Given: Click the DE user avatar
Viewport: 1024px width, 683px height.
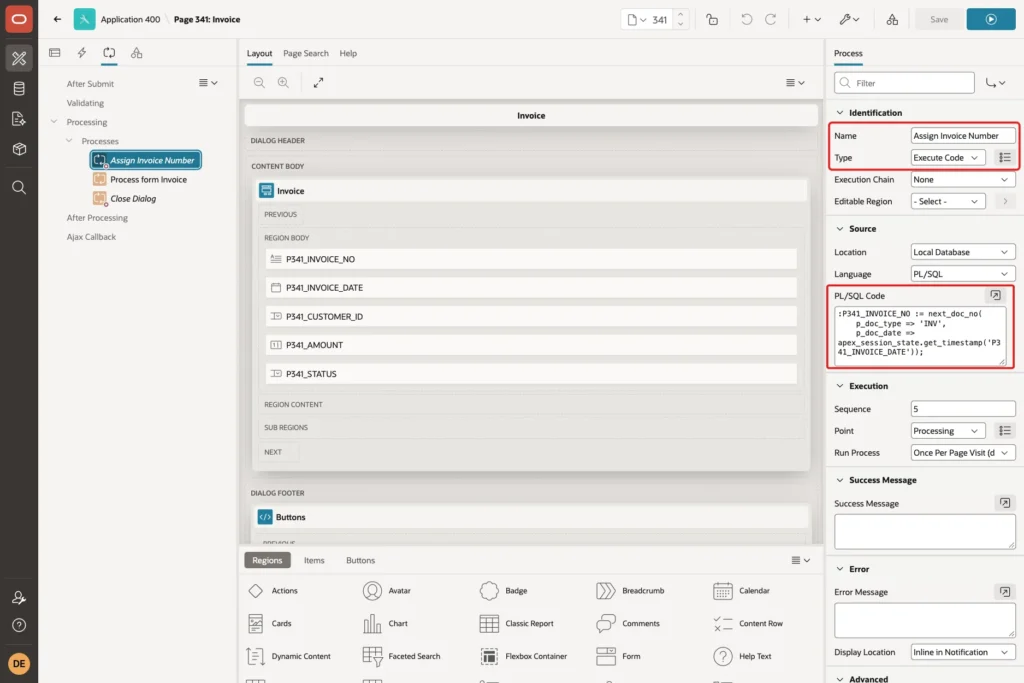Looking at the screenshot, I should (19, 663).
